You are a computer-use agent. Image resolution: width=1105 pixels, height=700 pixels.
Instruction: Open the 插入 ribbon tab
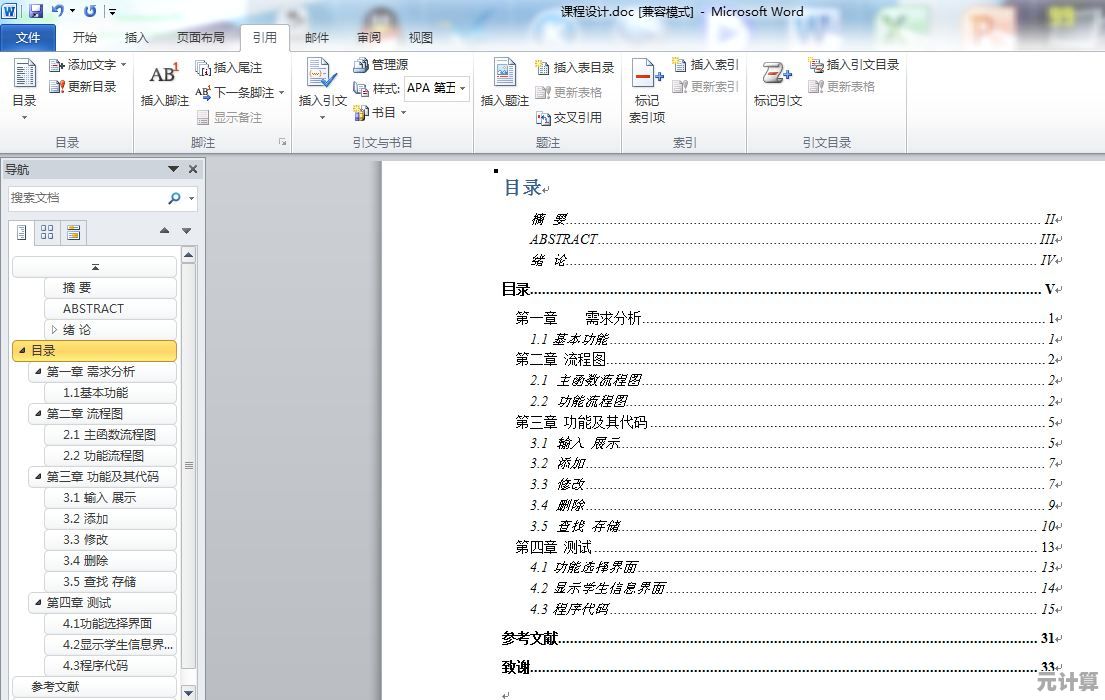[136, 37]
